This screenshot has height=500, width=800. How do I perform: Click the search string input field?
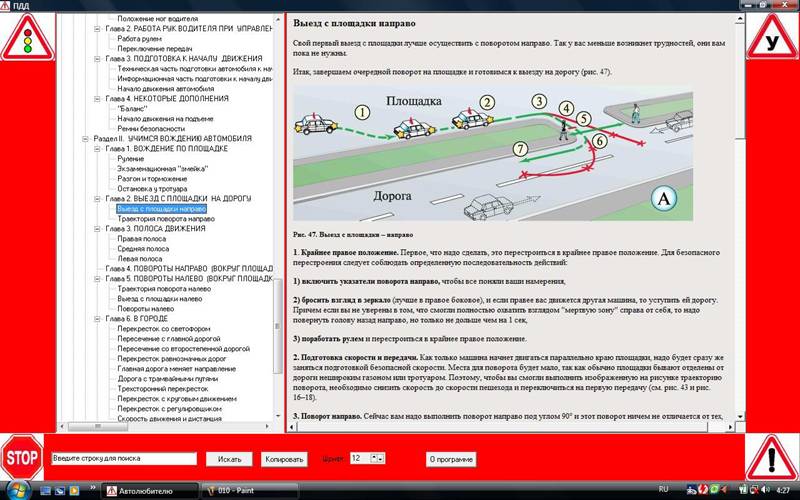coord(124,458)
